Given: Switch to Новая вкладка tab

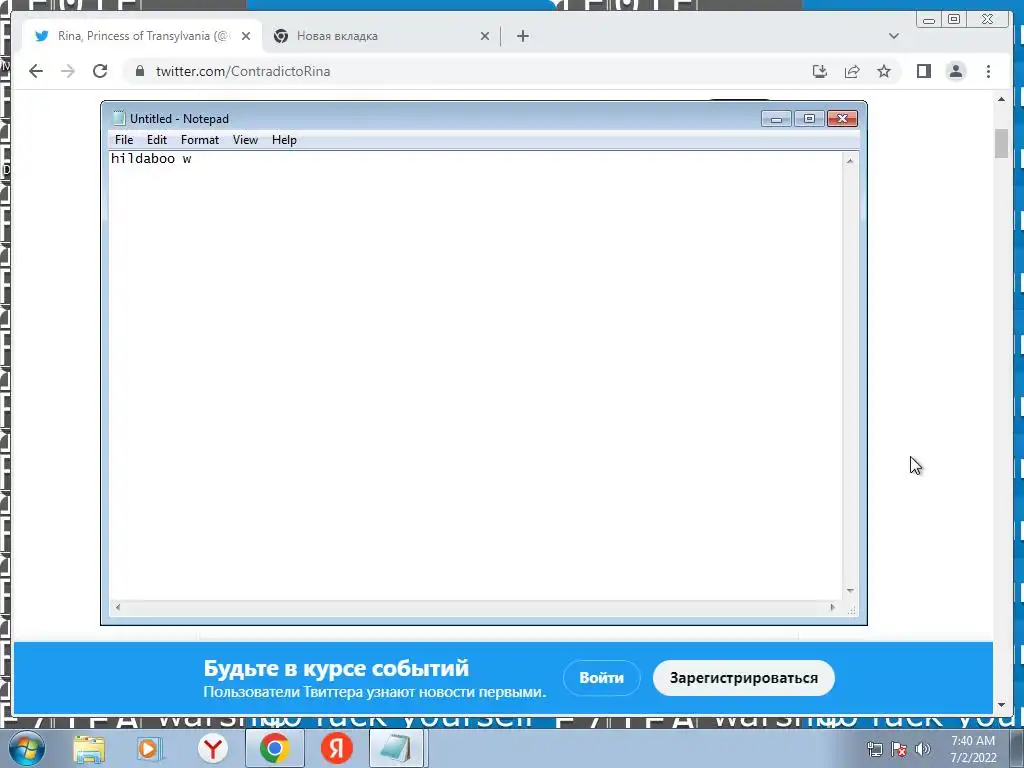Looking at the screenshot, I should tap(381, 36).
